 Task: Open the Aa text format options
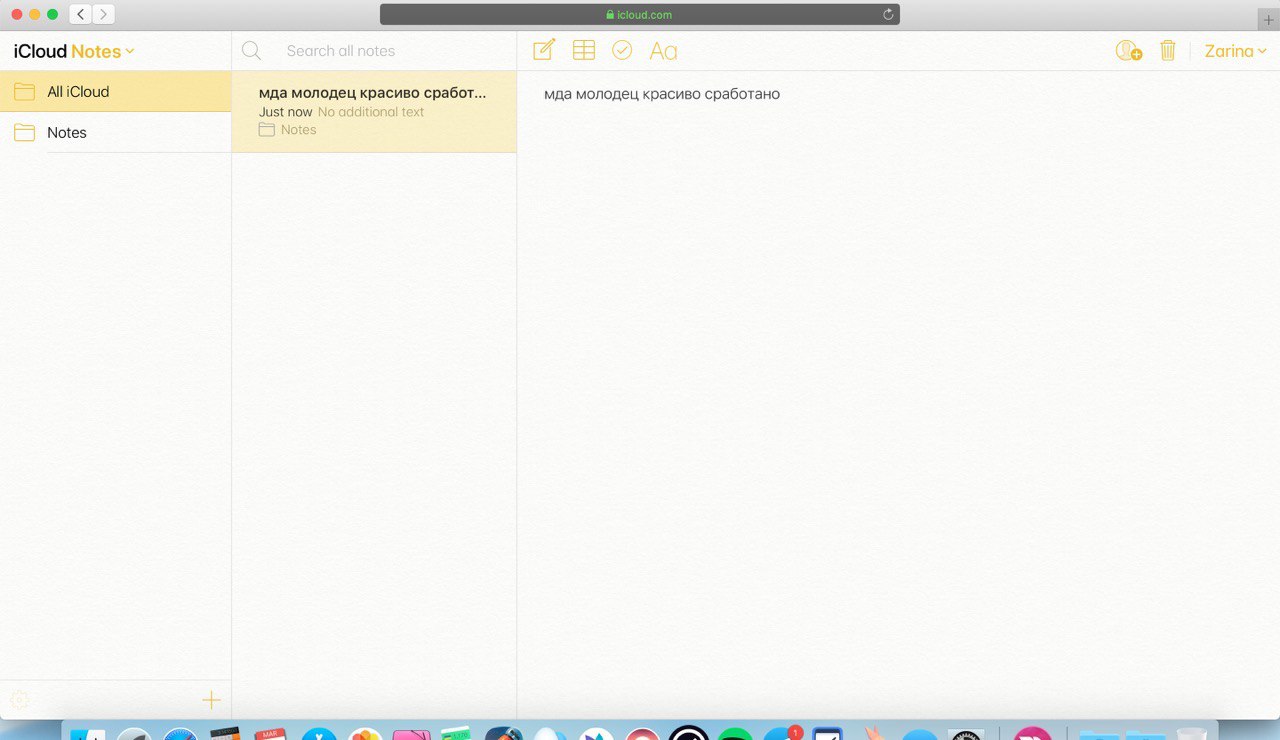pyautogui.click(x=663, y=51)
